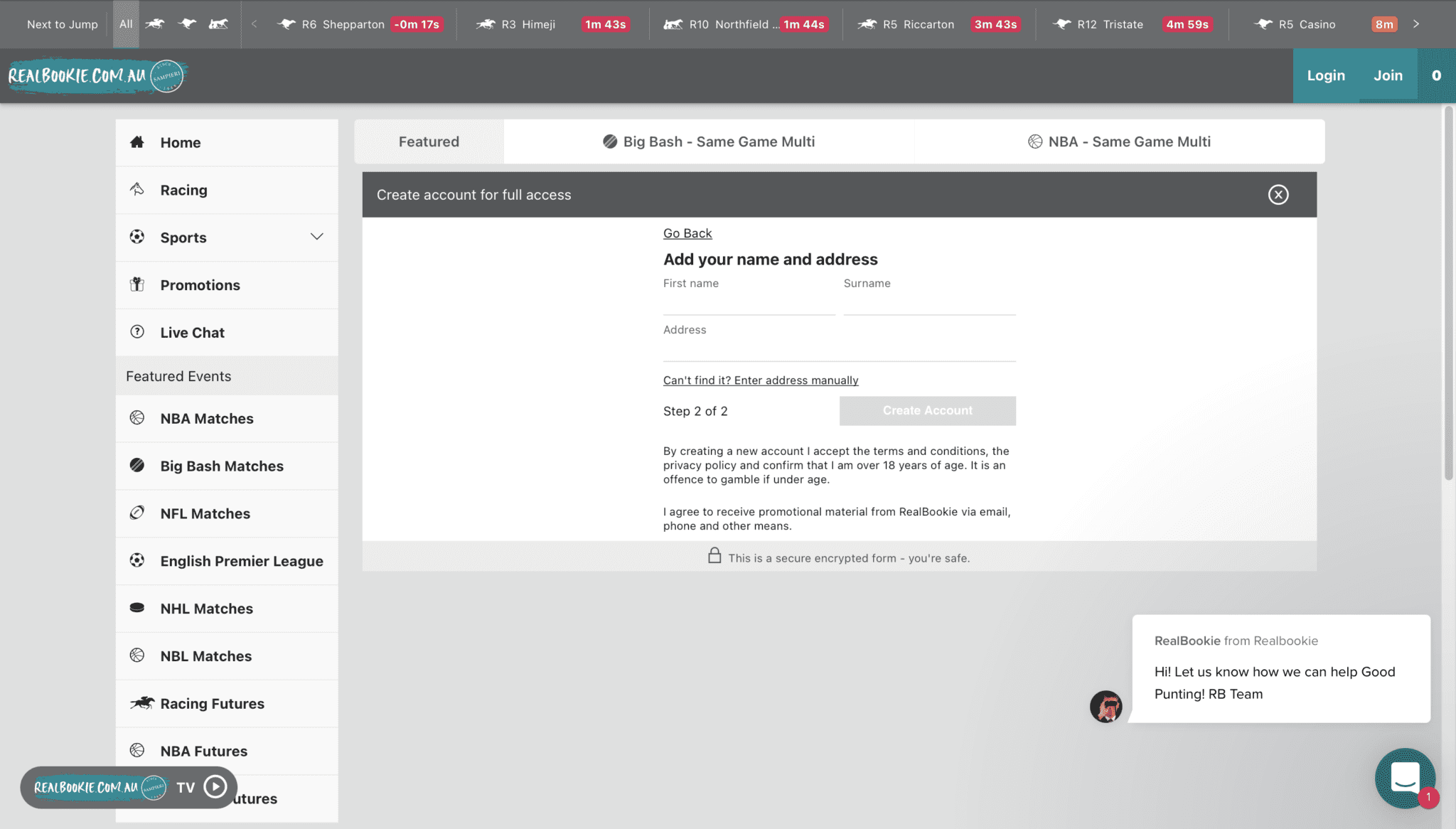Click the NFL football icon

click(137, 513)
